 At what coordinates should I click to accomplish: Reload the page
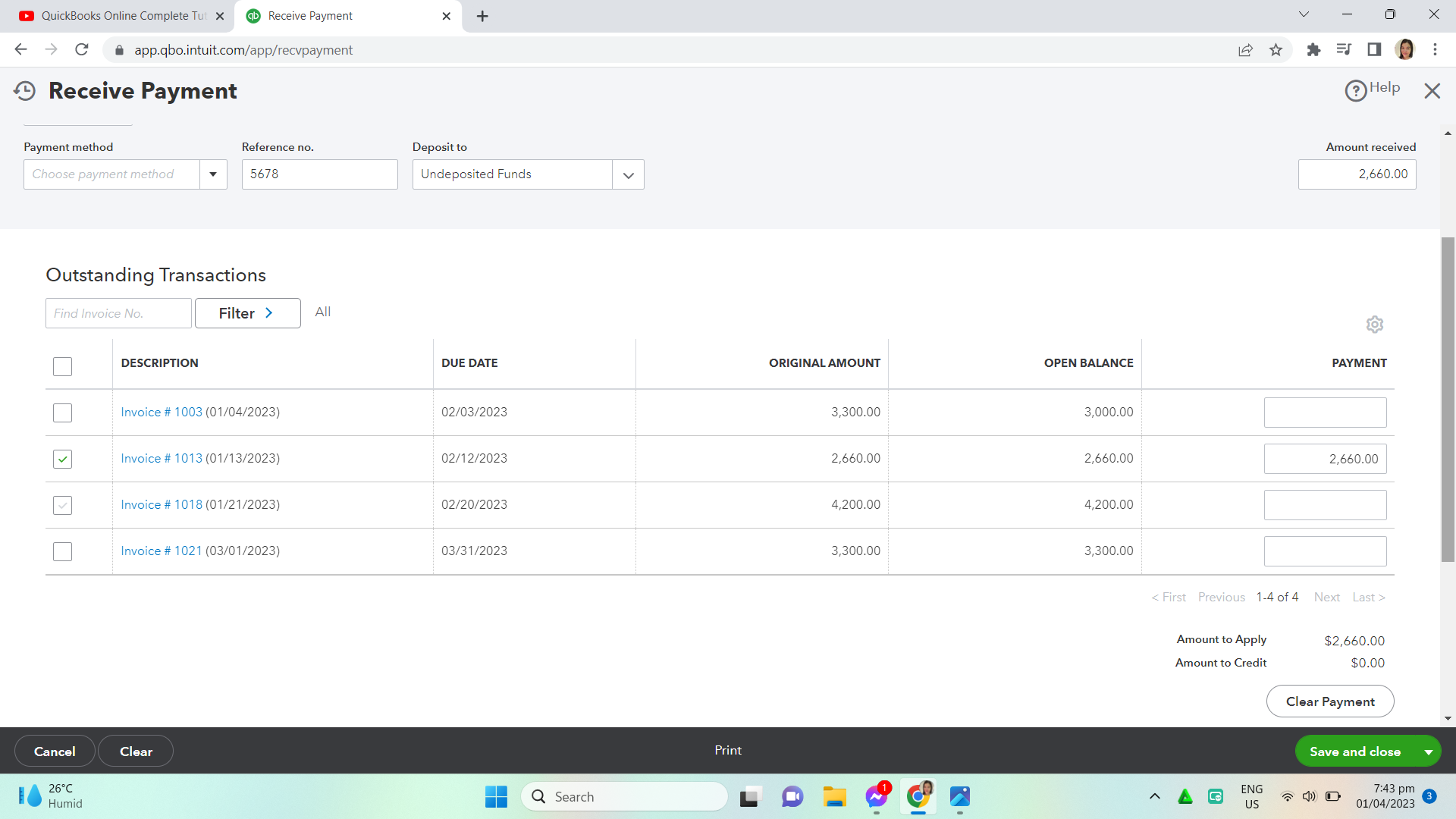[82, 50]
